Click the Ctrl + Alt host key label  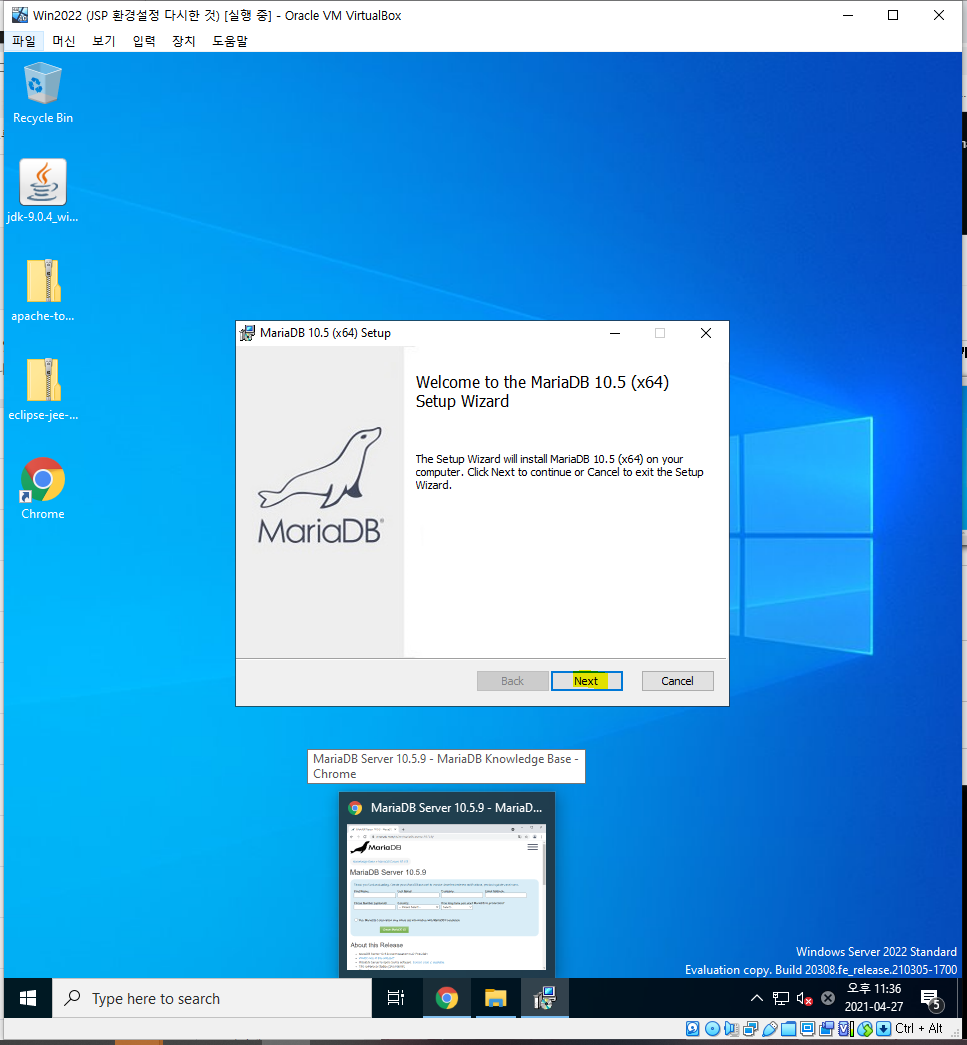[918, 1028]
